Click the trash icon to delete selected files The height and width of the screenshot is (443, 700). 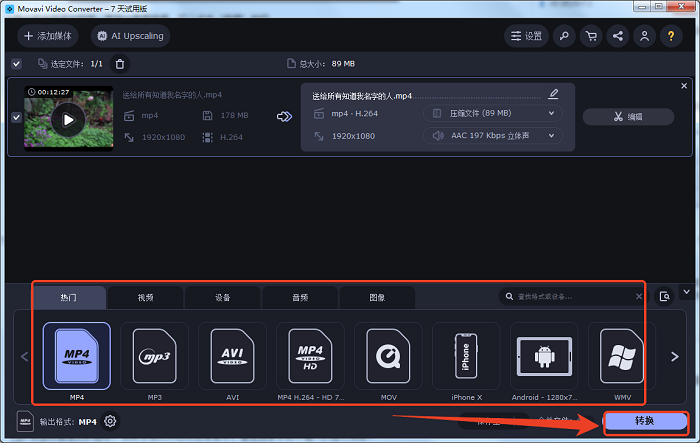(x=120, y=64)
